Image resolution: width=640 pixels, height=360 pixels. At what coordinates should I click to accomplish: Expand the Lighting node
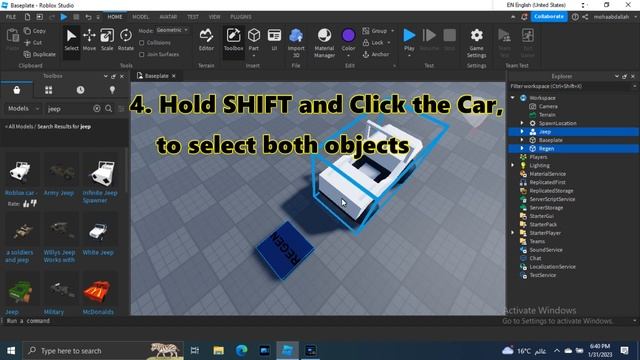coord(513,165)
